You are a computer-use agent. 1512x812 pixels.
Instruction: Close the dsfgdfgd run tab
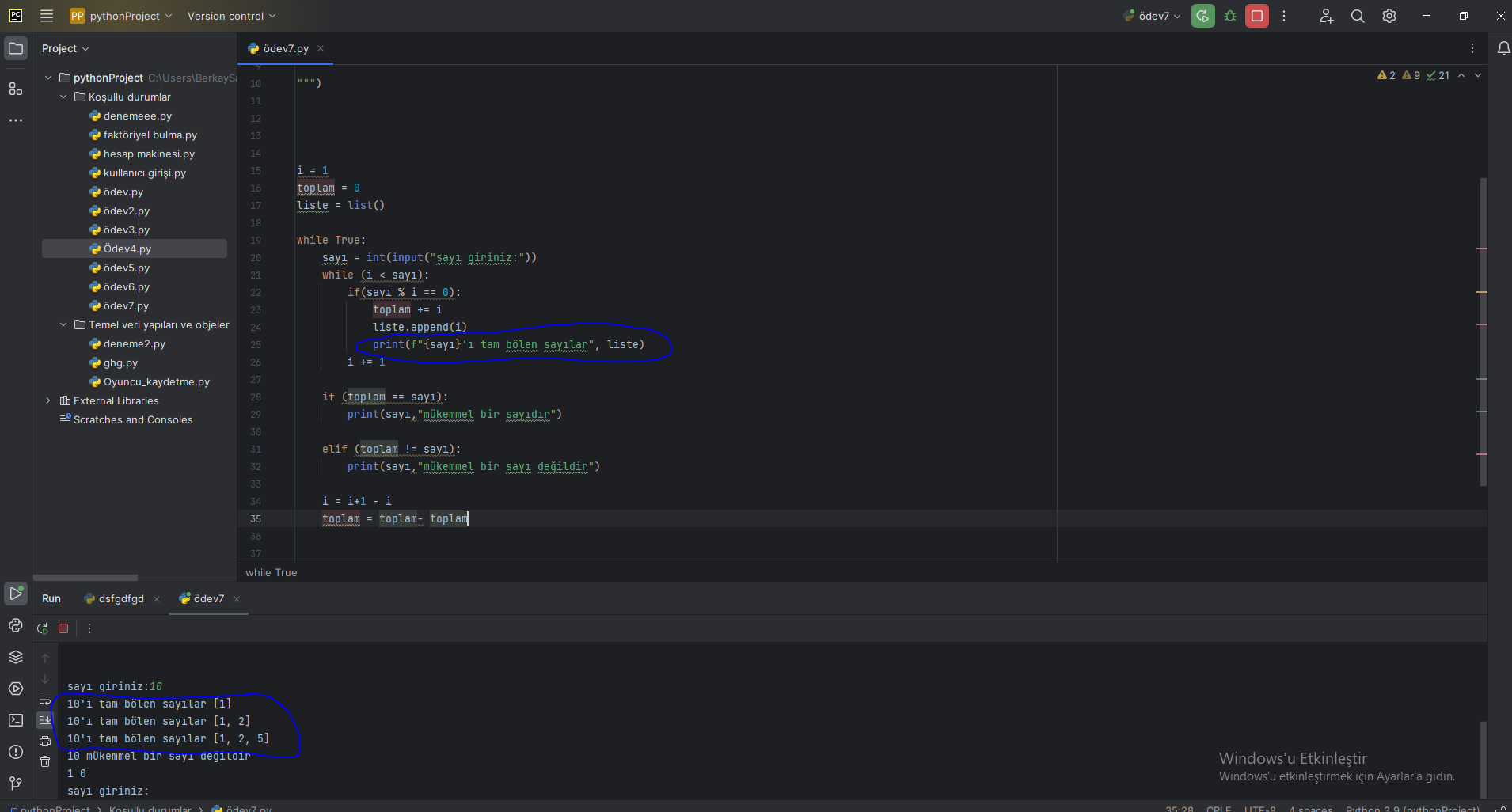tap(157, 599)
